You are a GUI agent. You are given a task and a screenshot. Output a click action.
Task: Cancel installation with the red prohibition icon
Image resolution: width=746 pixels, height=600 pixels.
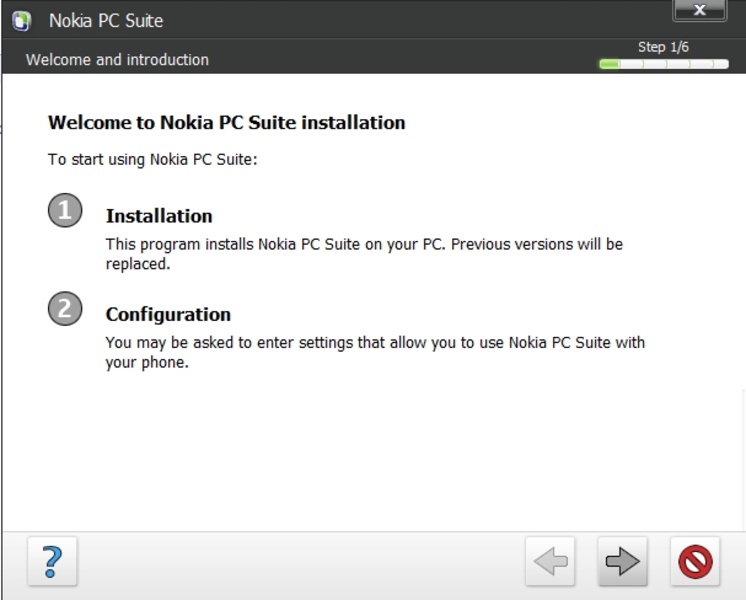[694, 562]
